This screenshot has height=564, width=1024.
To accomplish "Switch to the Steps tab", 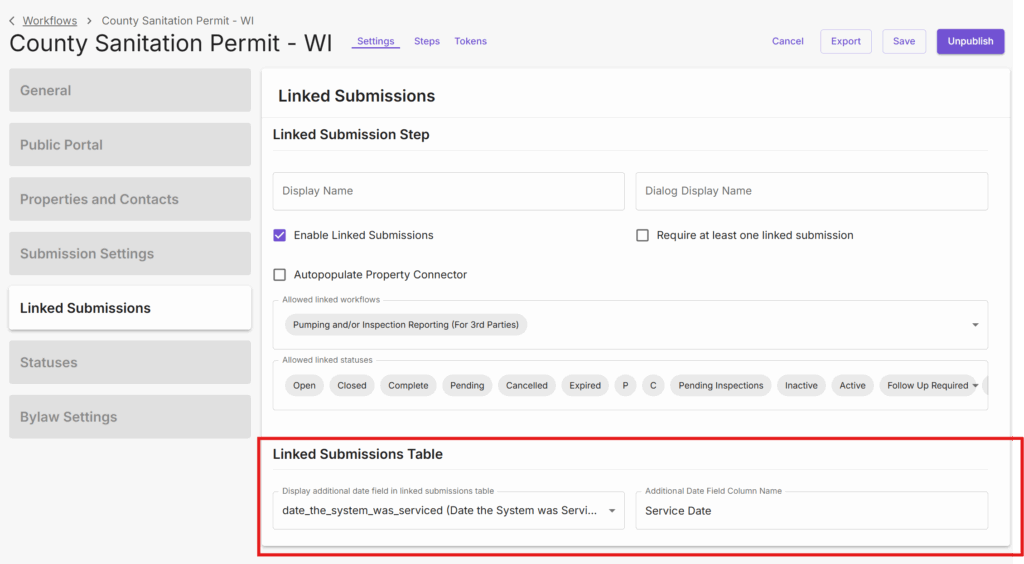I will (427, 41).
